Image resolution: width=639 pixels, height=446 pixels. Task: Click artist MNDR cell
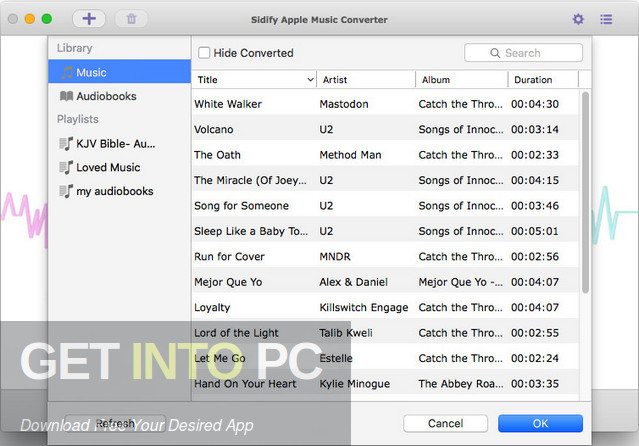tap(335, 256)
